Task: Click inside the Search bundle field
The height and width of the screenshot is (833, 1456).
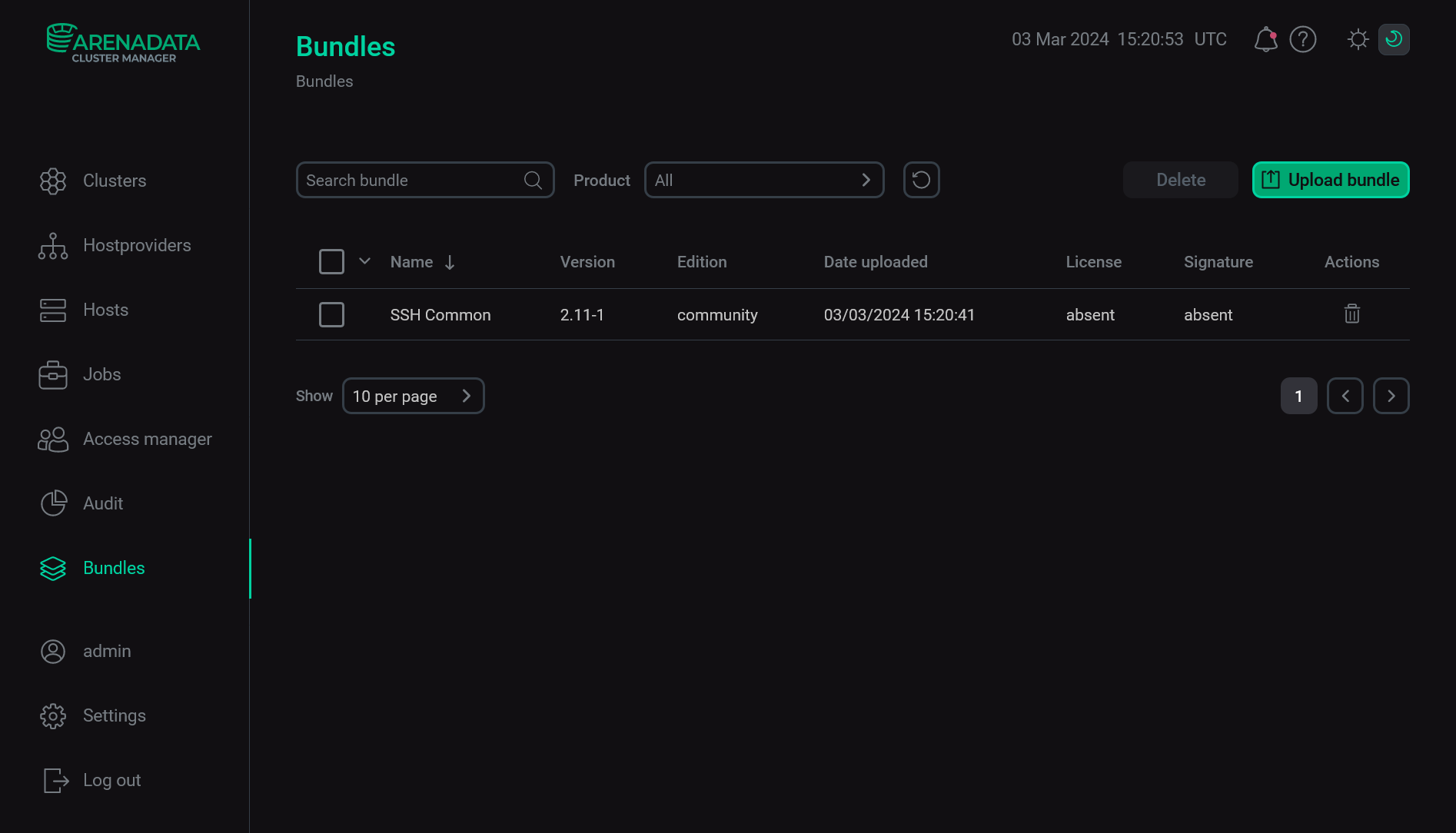Action: pyautogui.click(x=407, y=180)
